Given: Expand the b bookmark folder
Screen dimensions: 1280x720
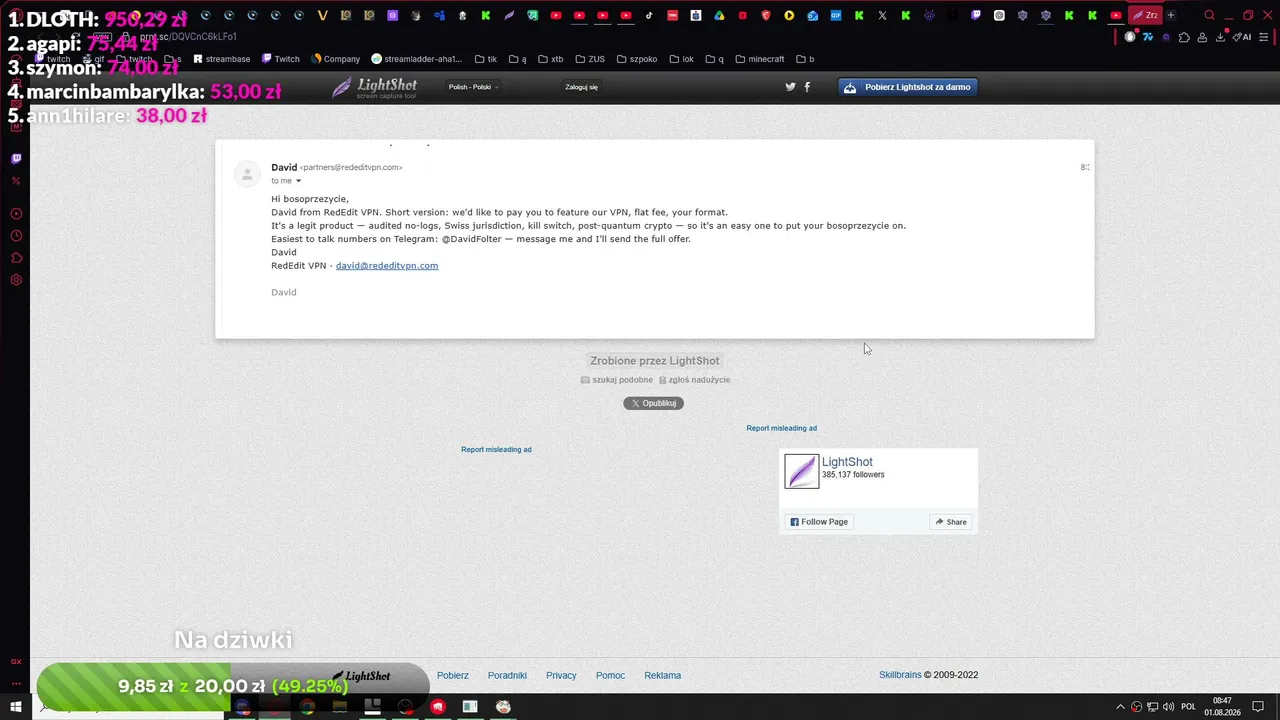Looking at the screenshot, I should pos(805,59).
